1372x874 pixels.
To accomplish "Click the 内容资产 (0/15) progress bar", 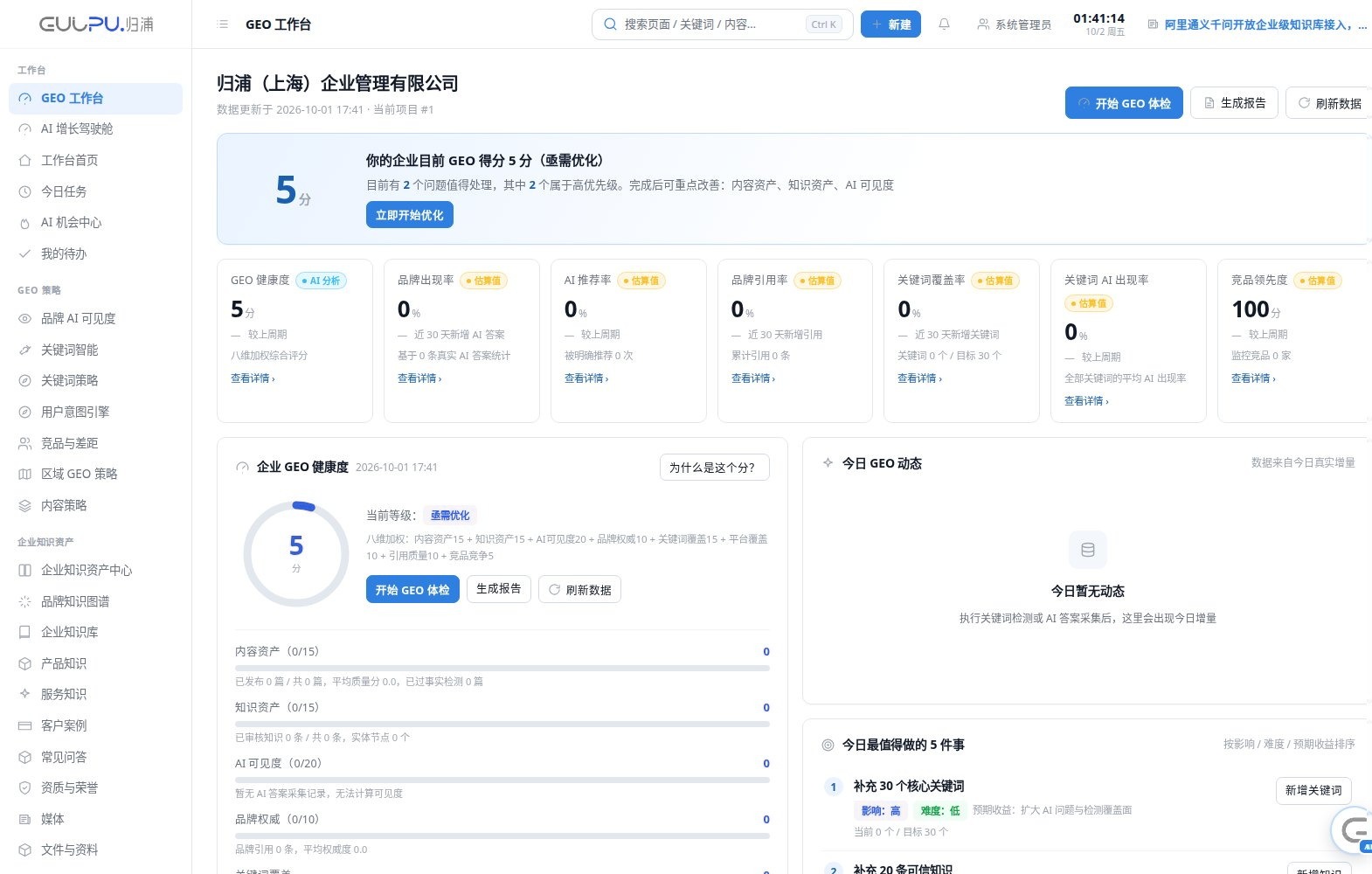I will click(x=502, y=668).
